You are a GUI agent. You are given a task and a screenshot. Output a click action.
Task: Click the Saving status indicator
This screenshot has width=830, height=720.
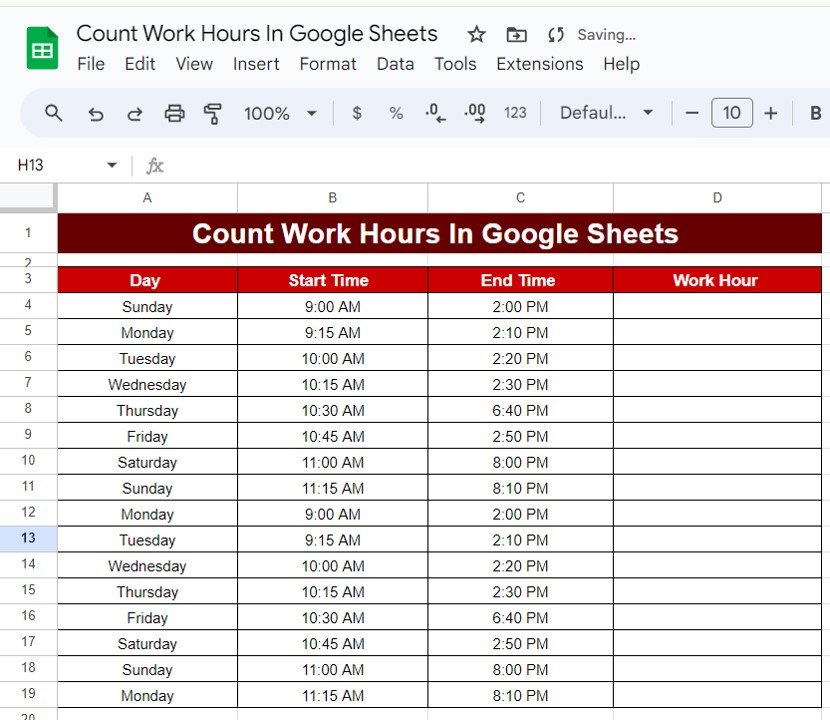tap(606, 35)
